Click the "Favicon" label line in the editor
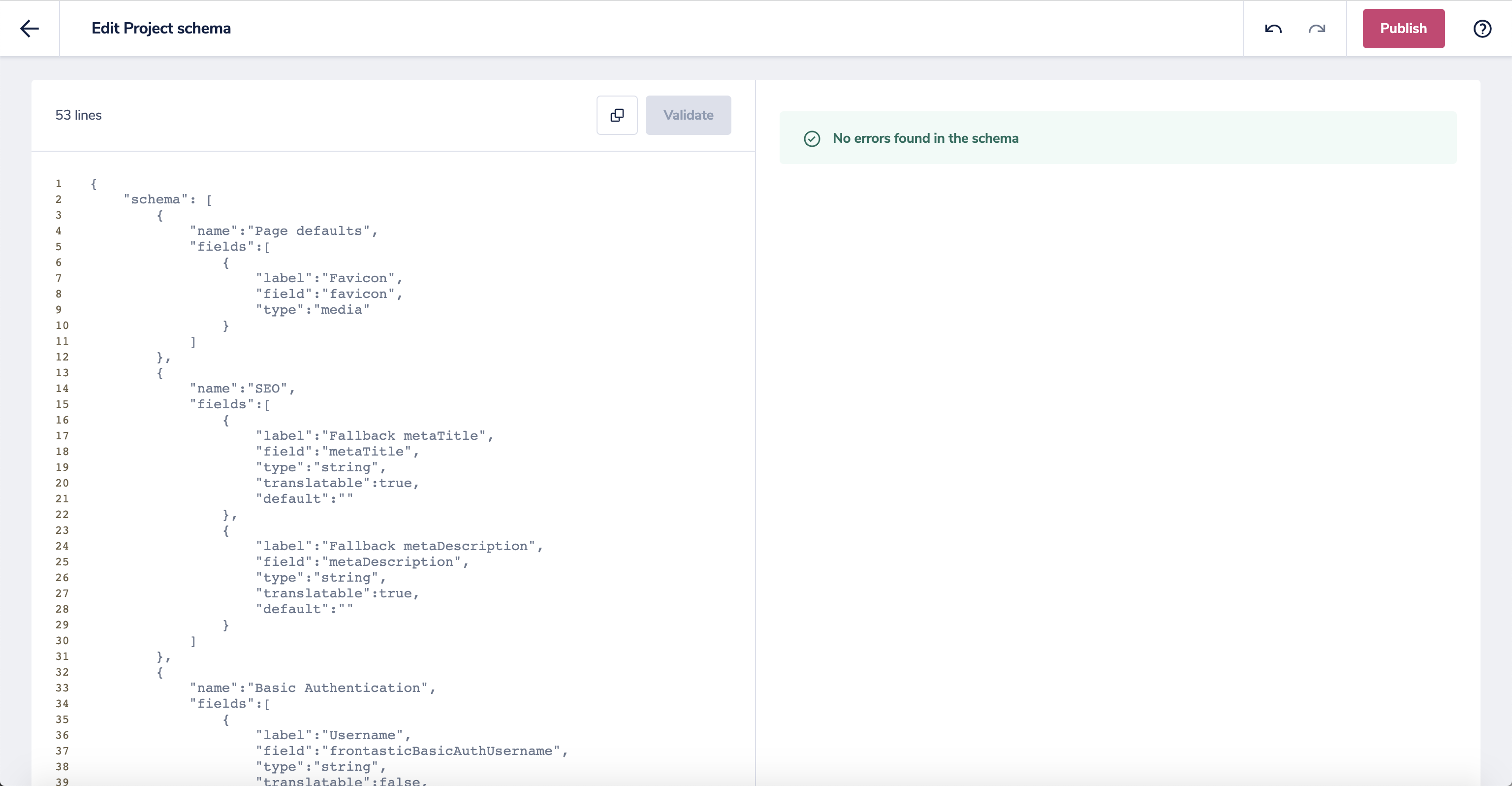This screenshot has height=786, width=1512. point(329,278)
